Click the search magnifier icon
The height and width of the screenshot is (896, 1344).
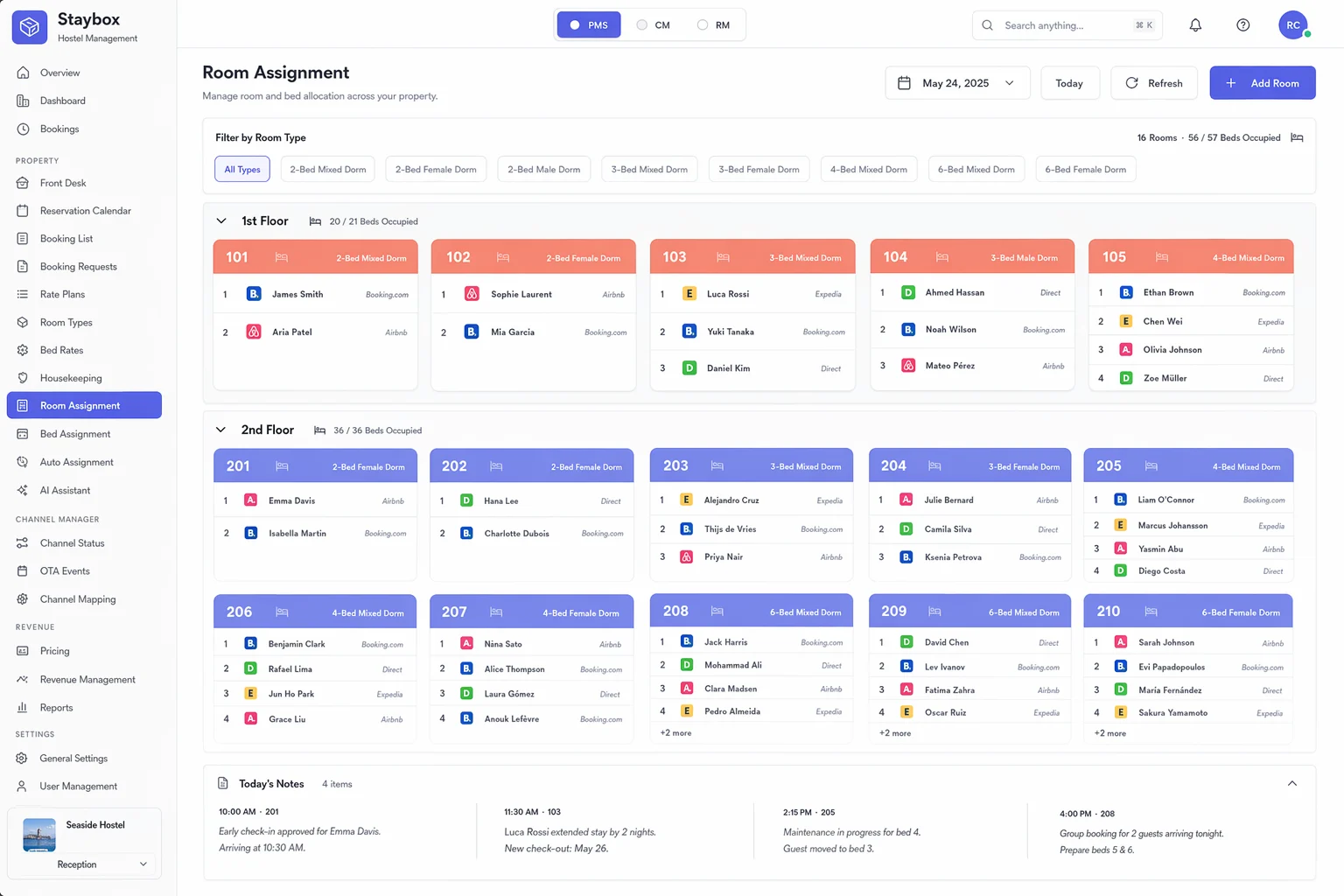(987, 25)
